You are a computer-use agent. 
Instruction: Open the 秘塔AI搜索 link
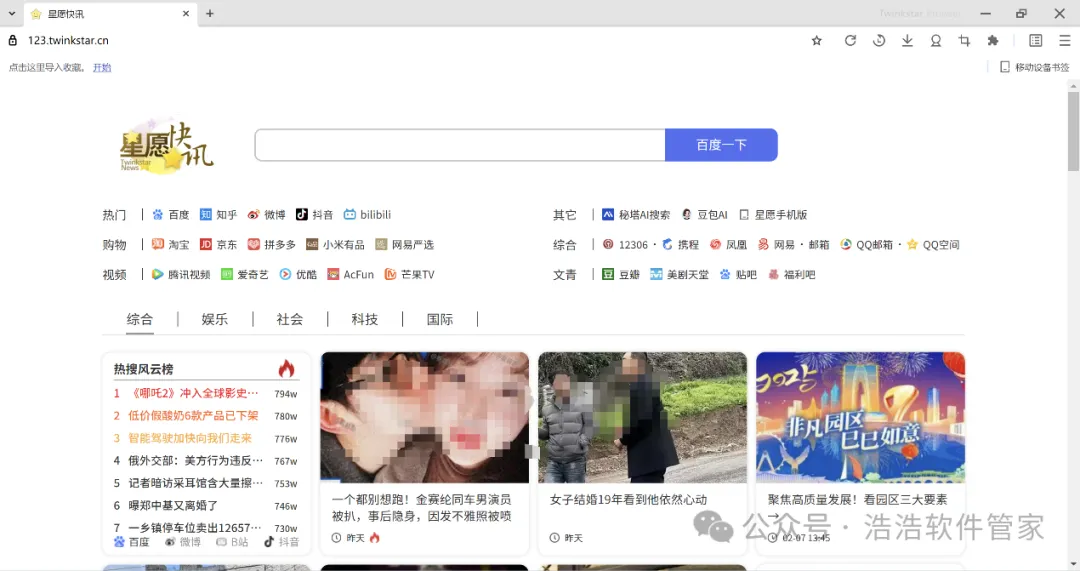click(636, 215)
